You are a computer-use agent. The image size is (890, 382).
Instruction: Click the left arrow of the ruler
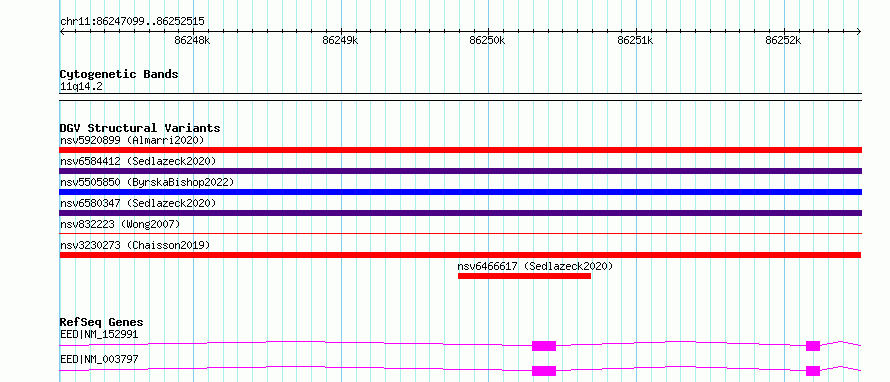click(x=62, y=31)
